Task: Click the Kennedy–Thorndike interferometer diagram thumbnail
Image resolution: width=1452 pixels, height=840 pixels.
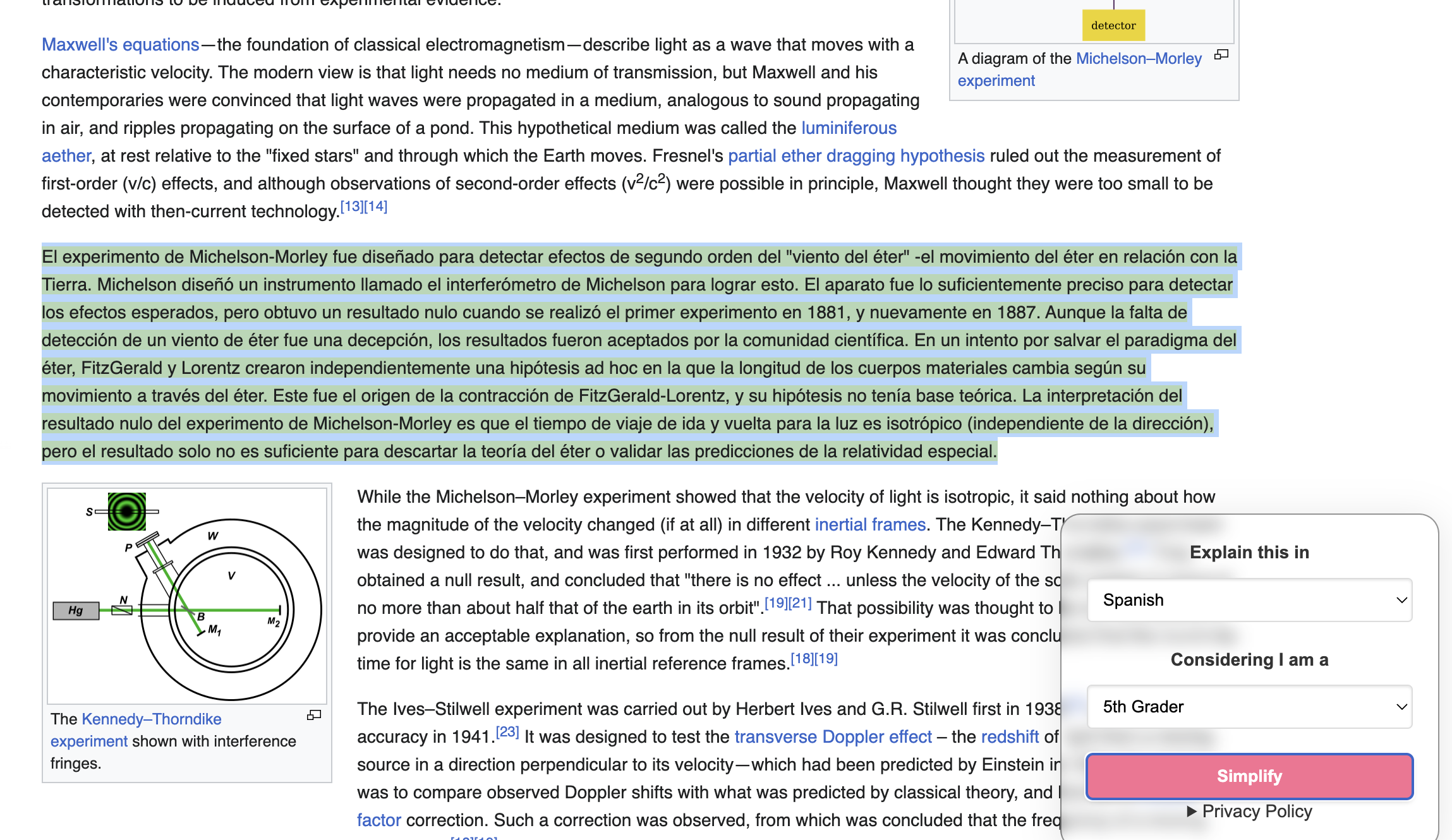Action: point(187,596)
